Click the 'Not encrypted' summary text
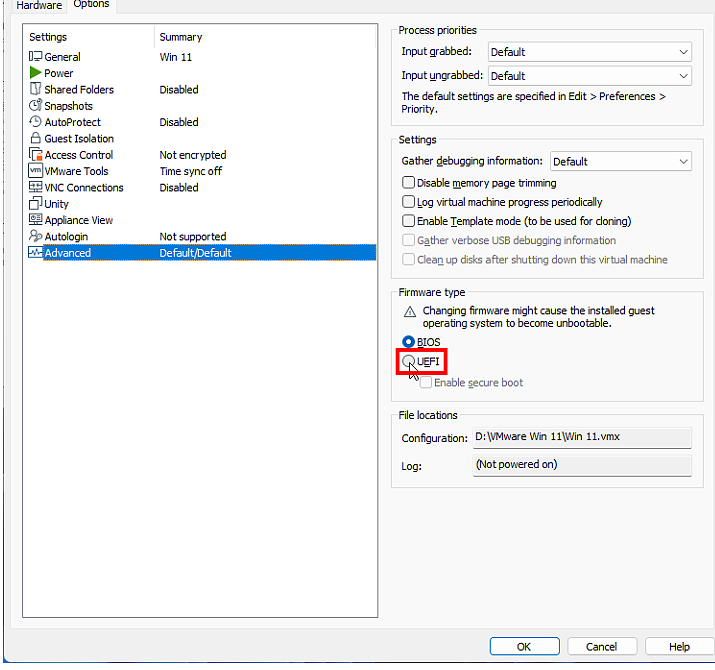 [192, 155]
